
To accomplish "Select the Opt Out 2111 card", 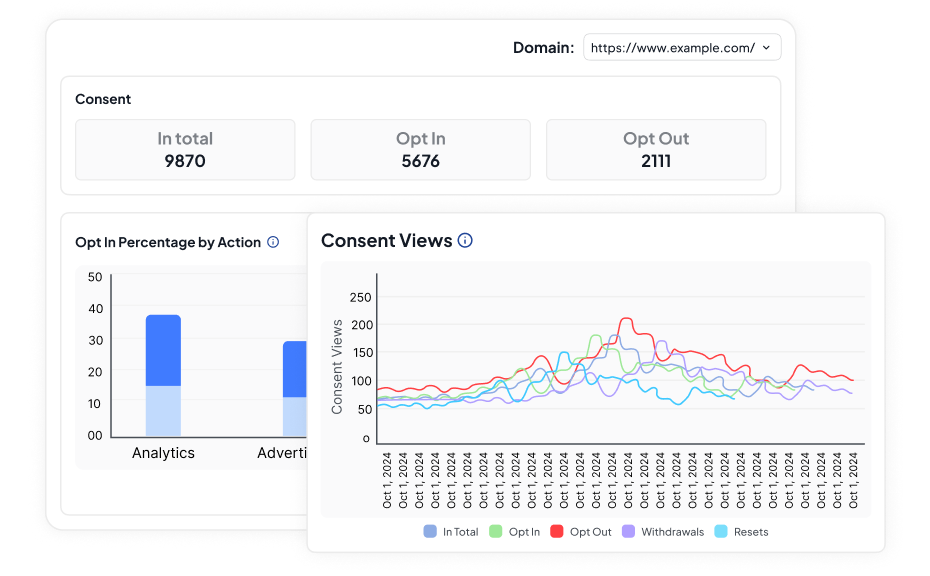I will point(656,149).
